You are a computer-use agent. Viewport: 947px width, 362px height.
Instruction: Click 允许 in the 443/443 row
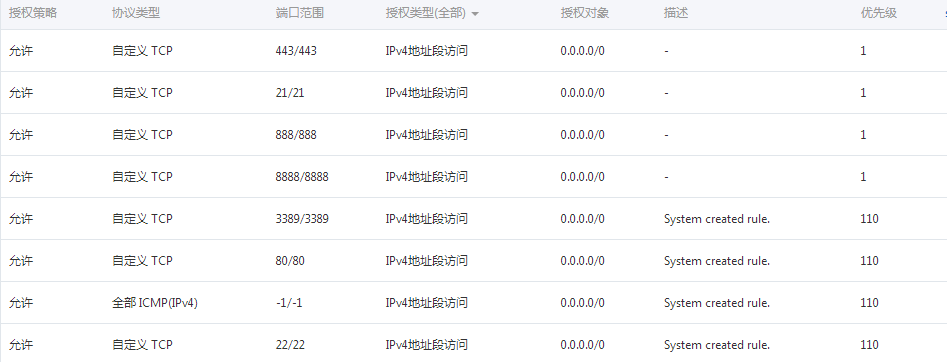point(21,51)
